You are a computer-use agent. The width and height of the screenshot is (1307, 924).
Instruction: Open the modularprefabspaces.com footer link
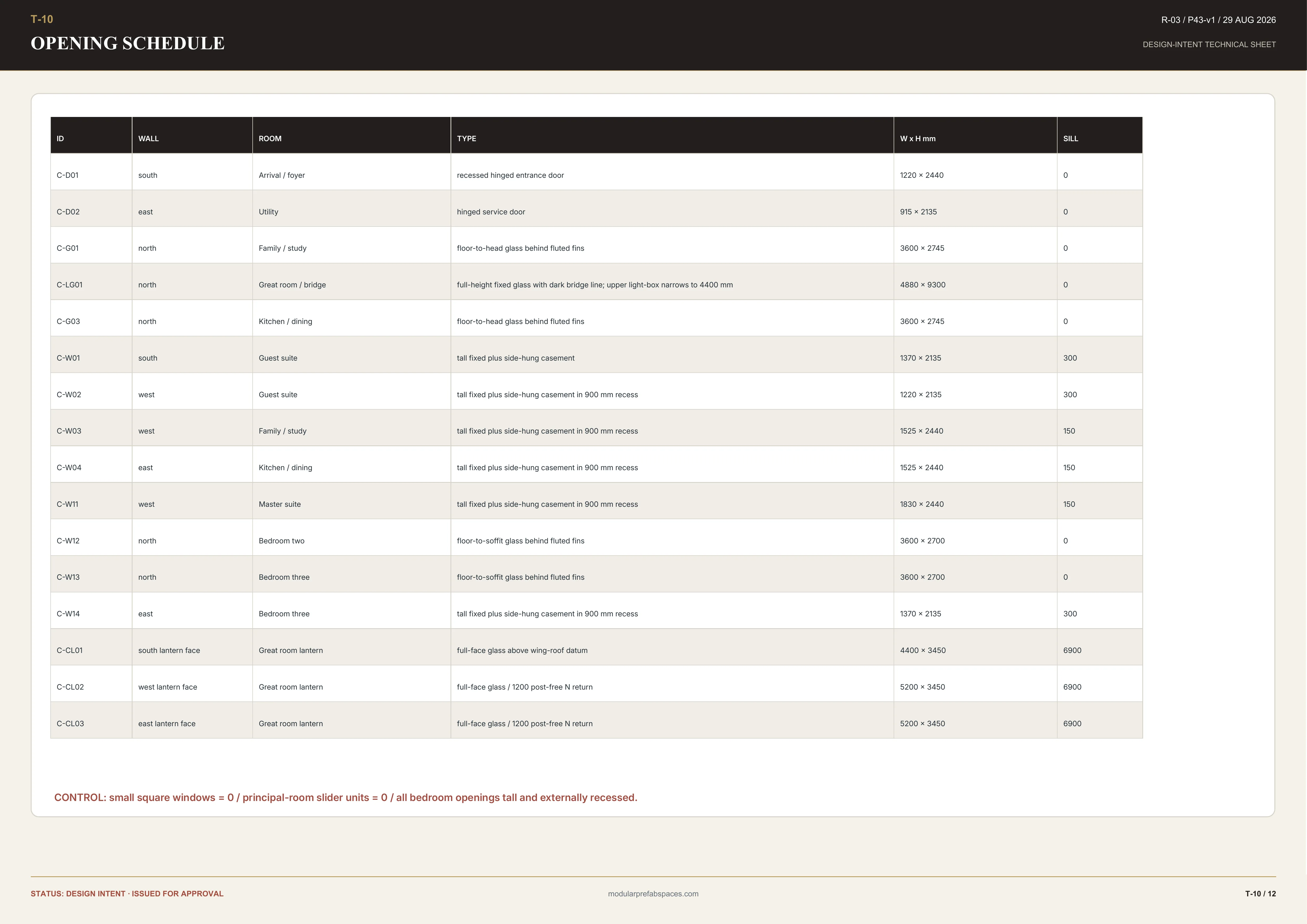(653, 894)
